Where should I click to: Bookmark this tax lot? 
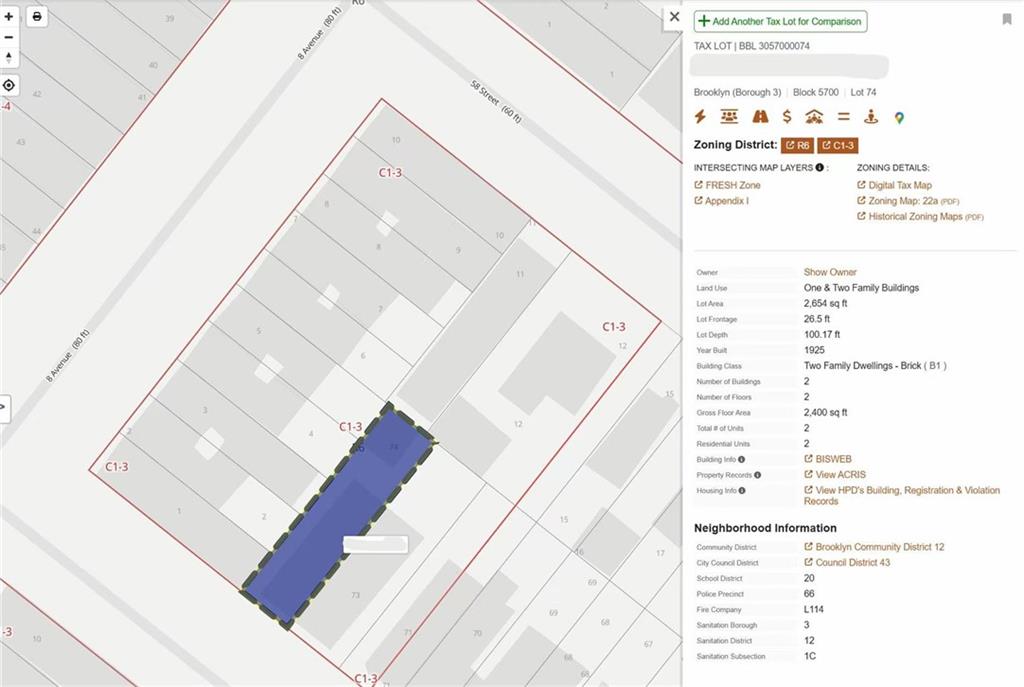tap(1007, 19)
